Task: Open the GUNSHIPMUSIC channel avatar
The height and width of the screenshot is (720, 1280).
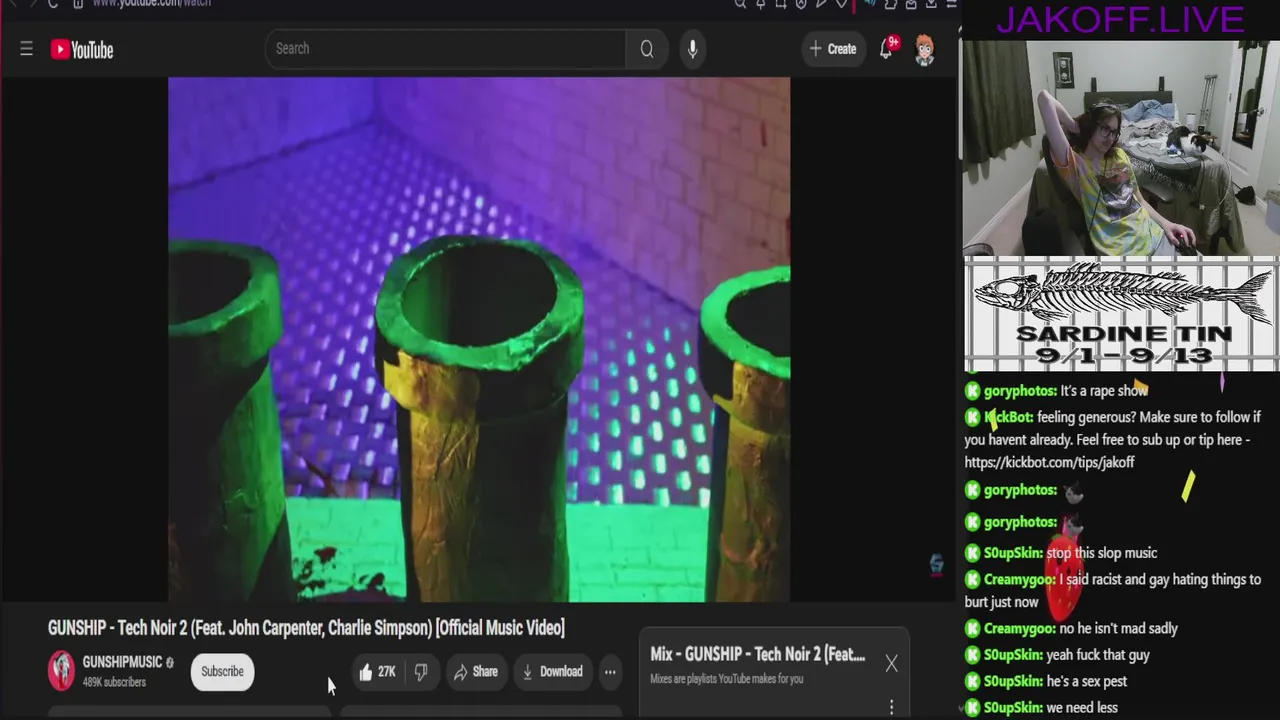Action: click(61, 671)
